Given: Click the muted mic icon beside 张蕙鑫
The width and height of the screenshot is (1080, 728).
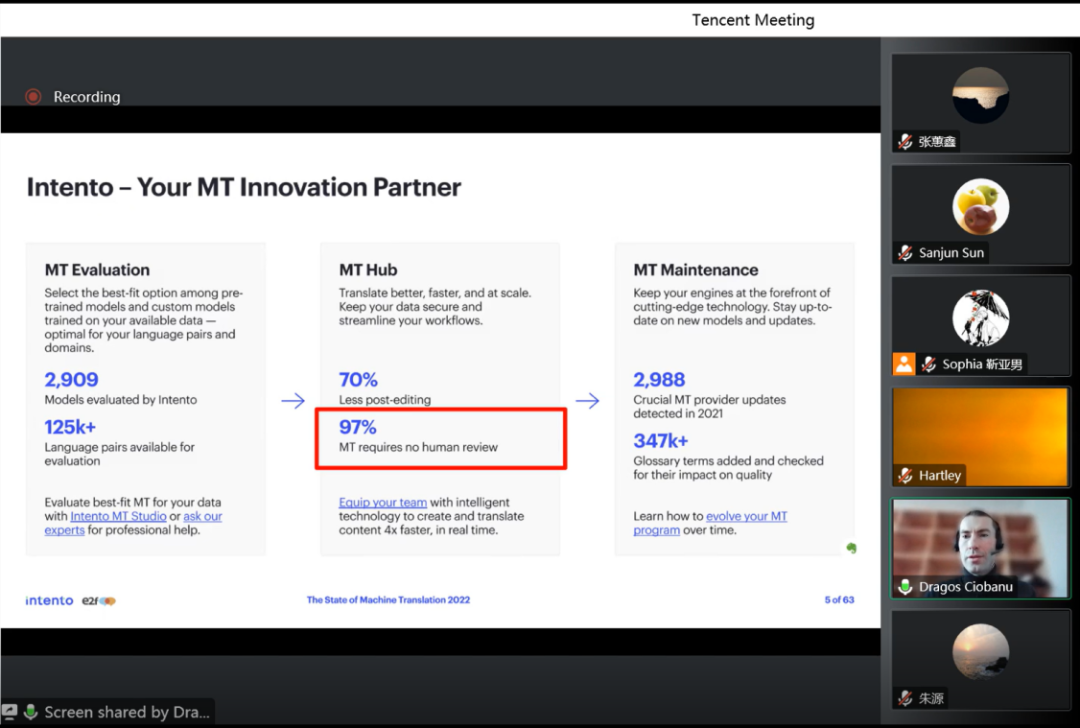Looking at the screenshot, I should click(x=905, y=142).
